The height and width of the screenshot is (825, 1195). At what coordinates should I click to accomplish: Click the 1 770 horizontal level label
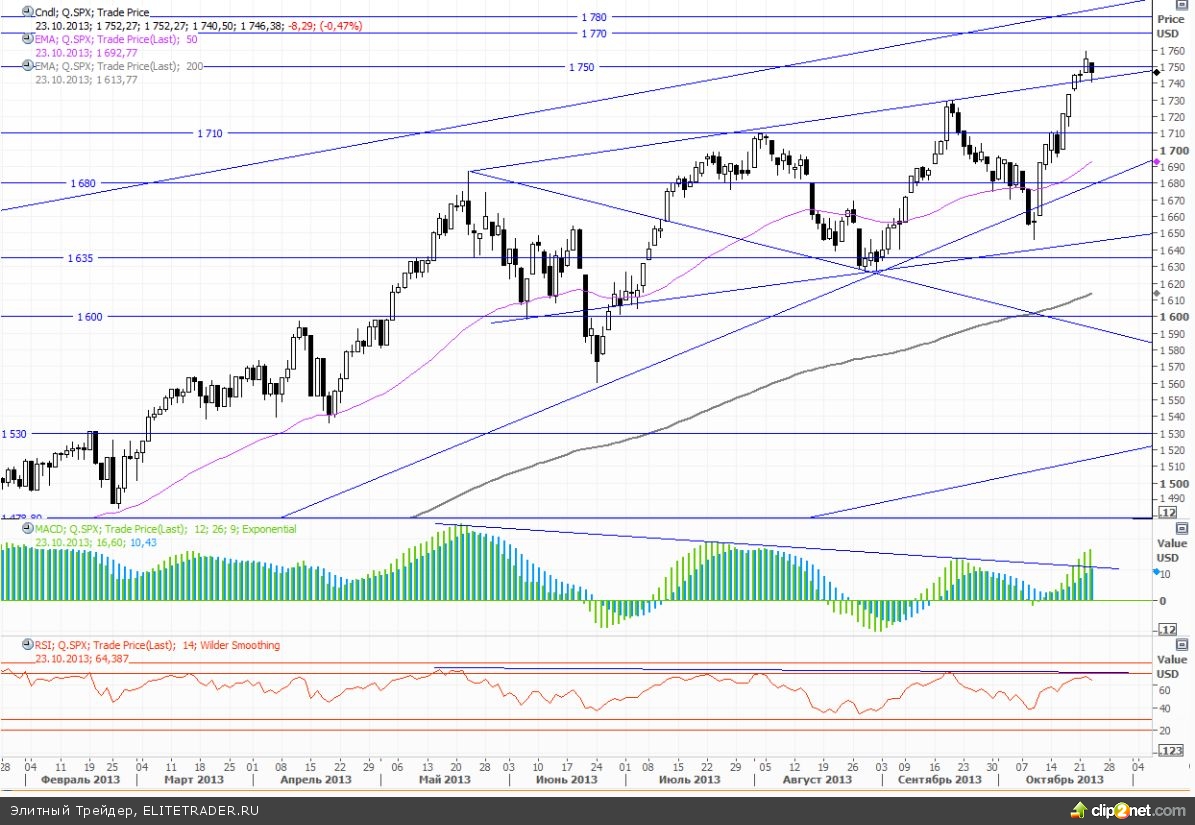pyautogui.click(x=594, y=34)
